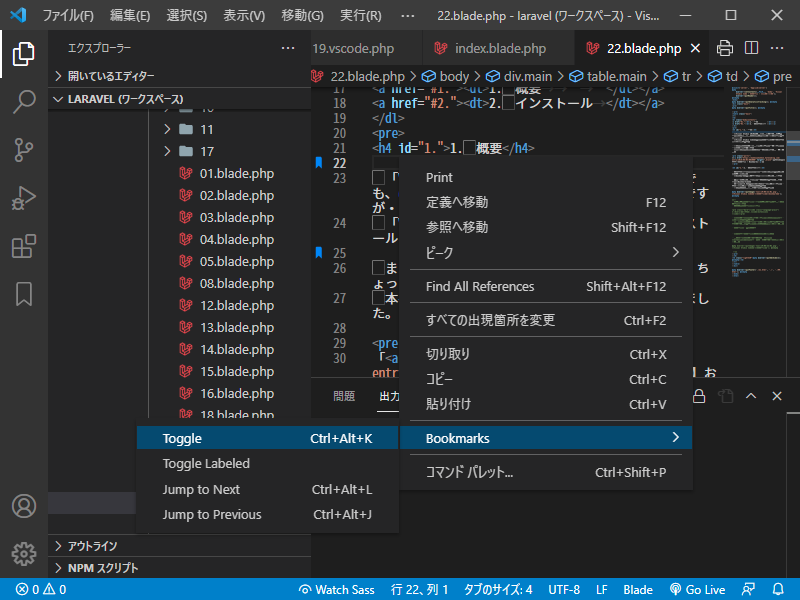The image size is (800, 600).
Task: Click Blade language mode button
Action: pyautogui.click(x=638, y=589)
